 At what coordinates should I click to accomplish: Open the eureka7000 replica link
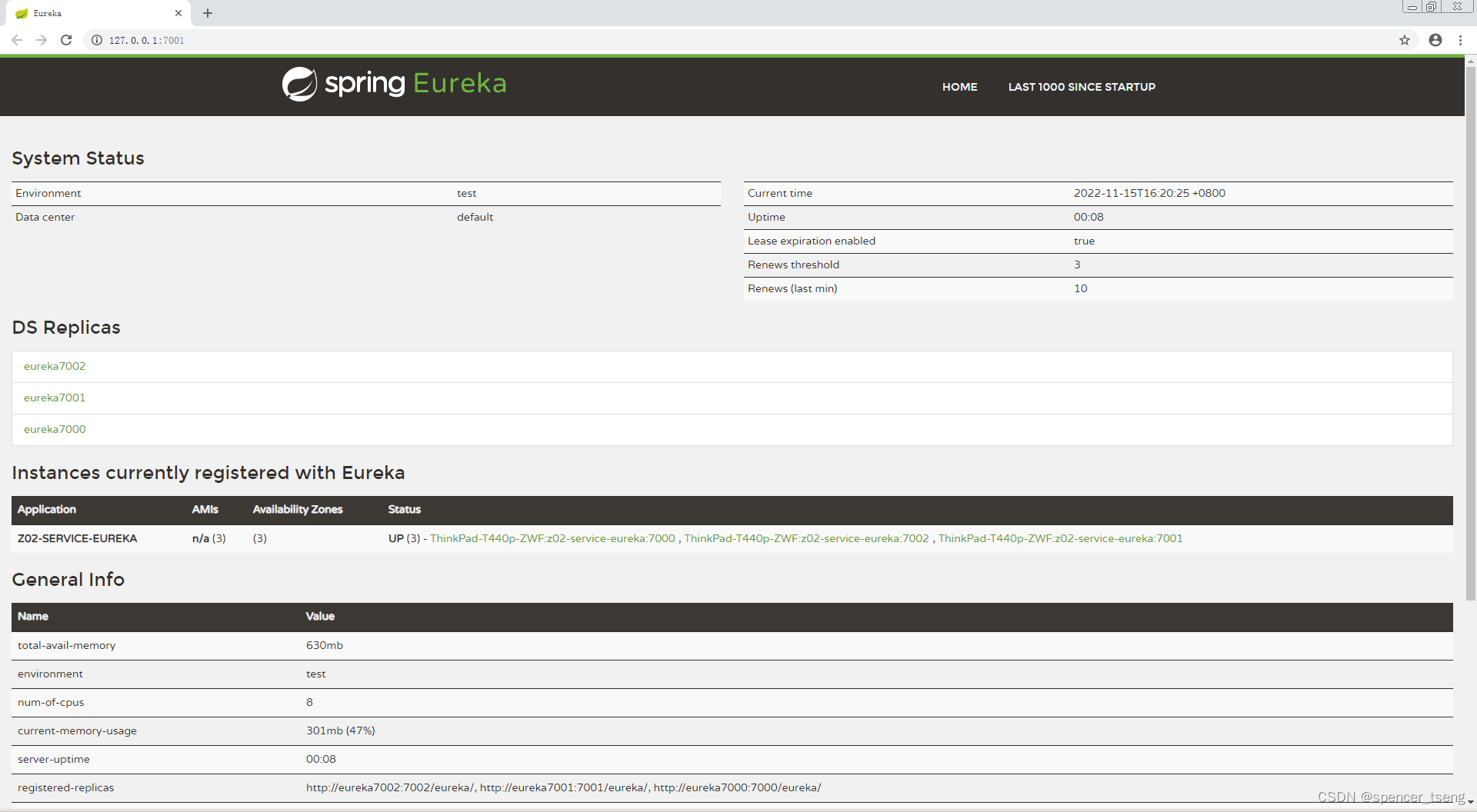55,429
